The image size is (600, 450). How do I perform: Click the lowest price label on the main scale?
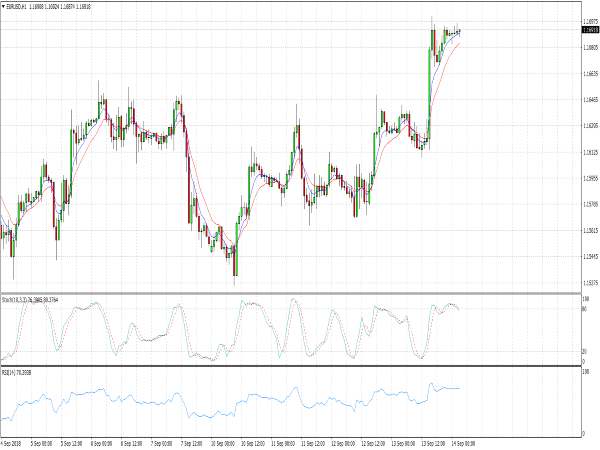tap(591, 283)
